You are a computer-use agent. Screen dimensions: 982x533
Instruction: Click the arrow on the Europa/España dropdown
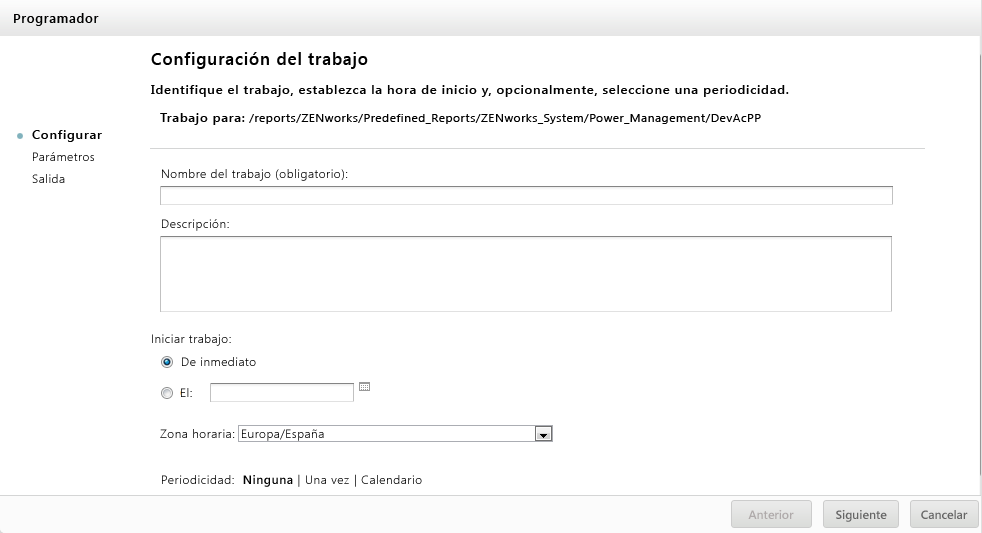tap(544, 435)
